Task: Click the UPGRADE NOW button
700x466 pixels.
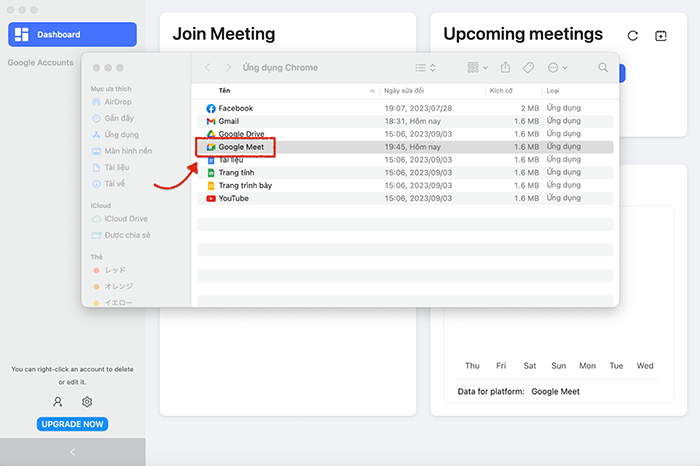Action: pos(72,424)
